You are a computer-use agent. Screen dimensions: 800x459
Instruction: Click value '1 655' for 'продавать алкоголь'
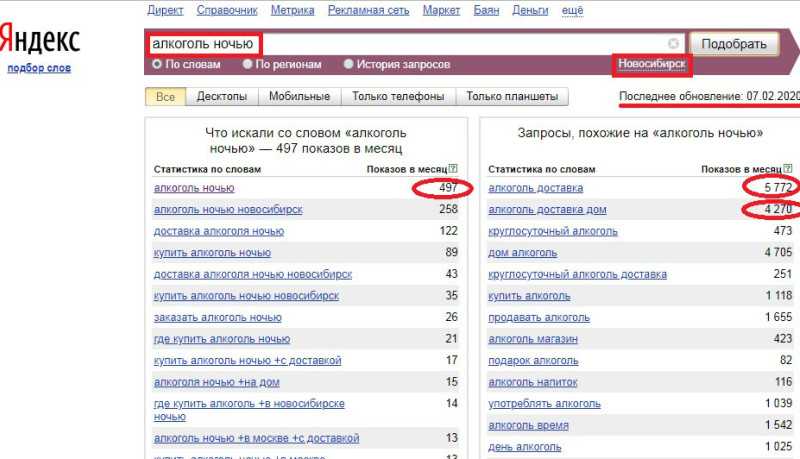(778, 317)
